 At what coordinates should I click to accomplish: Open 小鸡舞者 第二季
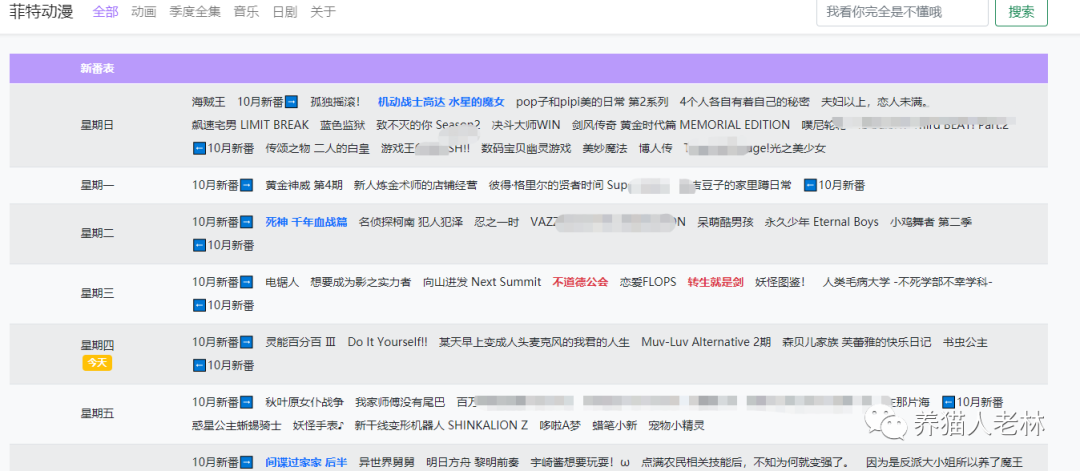[931, 222]
